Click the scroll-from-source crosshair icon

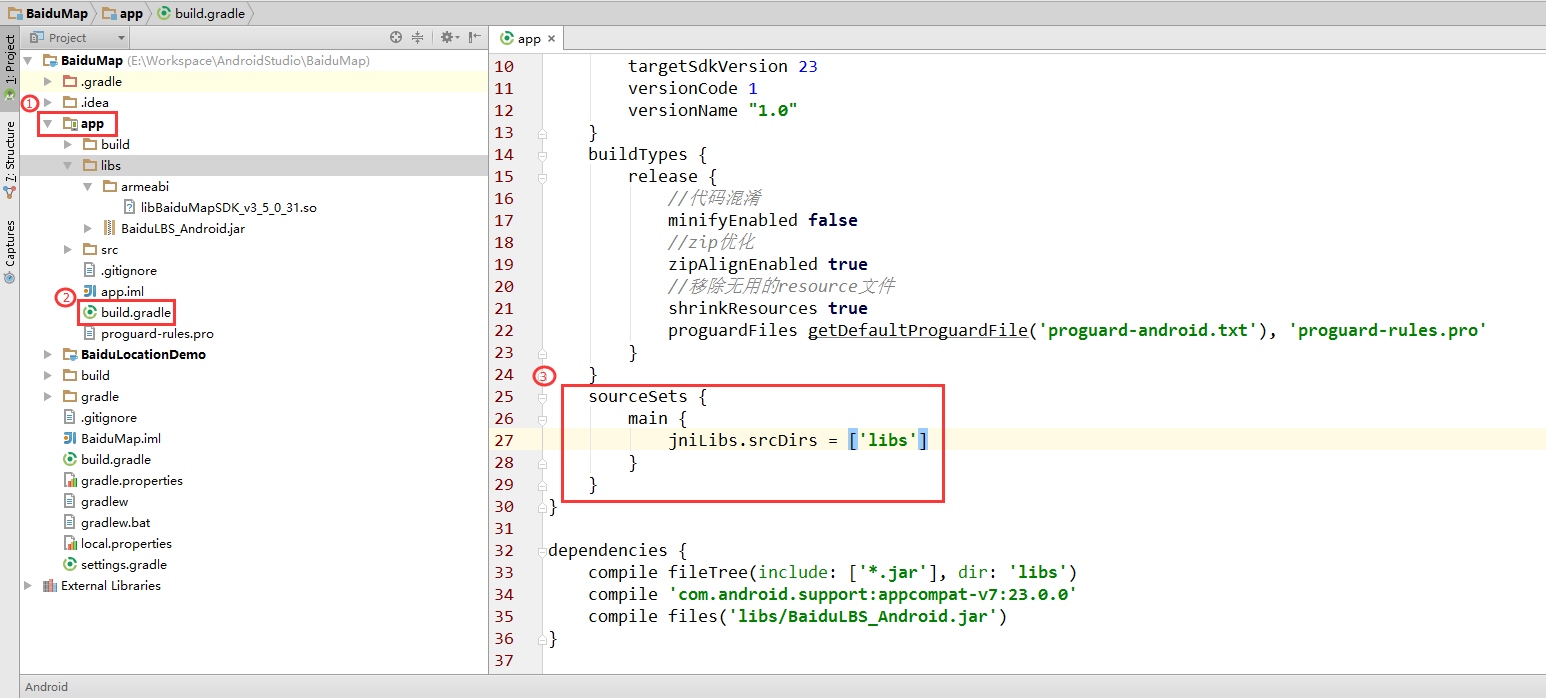pyautogui.click(x=396, y=37)
